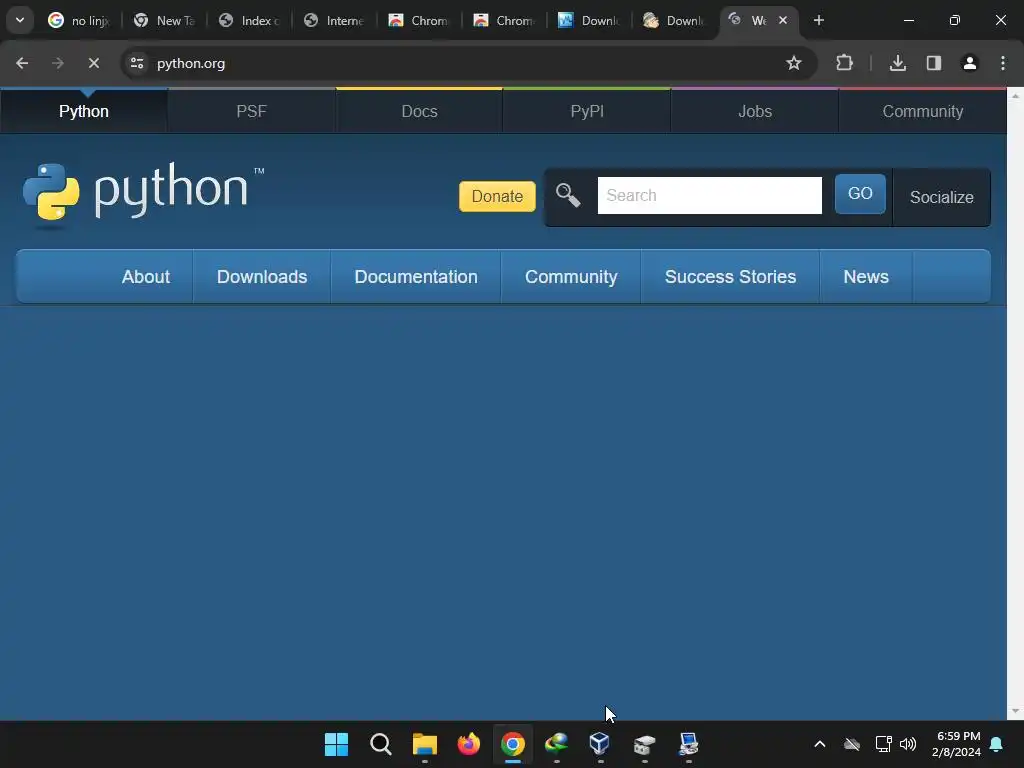
Task: Open Chrome extensions puzzle icon
Action: pos(844,63)
